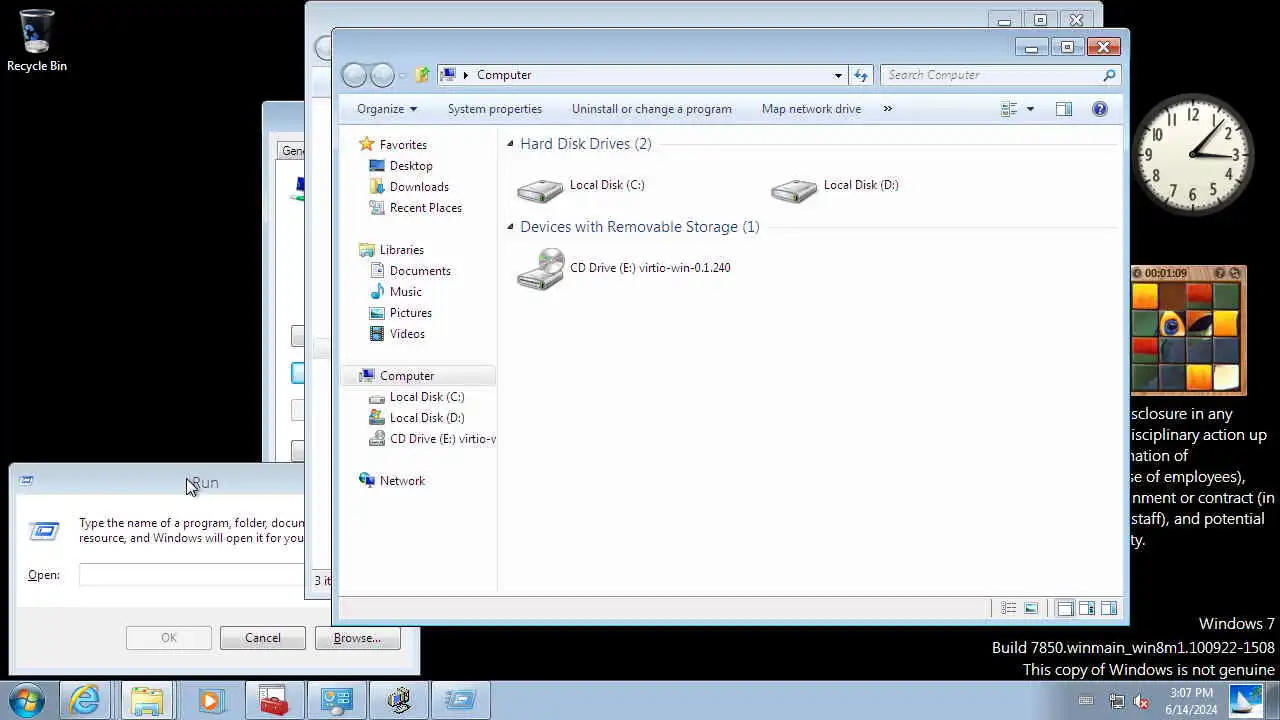The height and width of the screenshot is (720, 1280).
Task: Open Recent Places in navigation pane
Action: pos(426,208)
